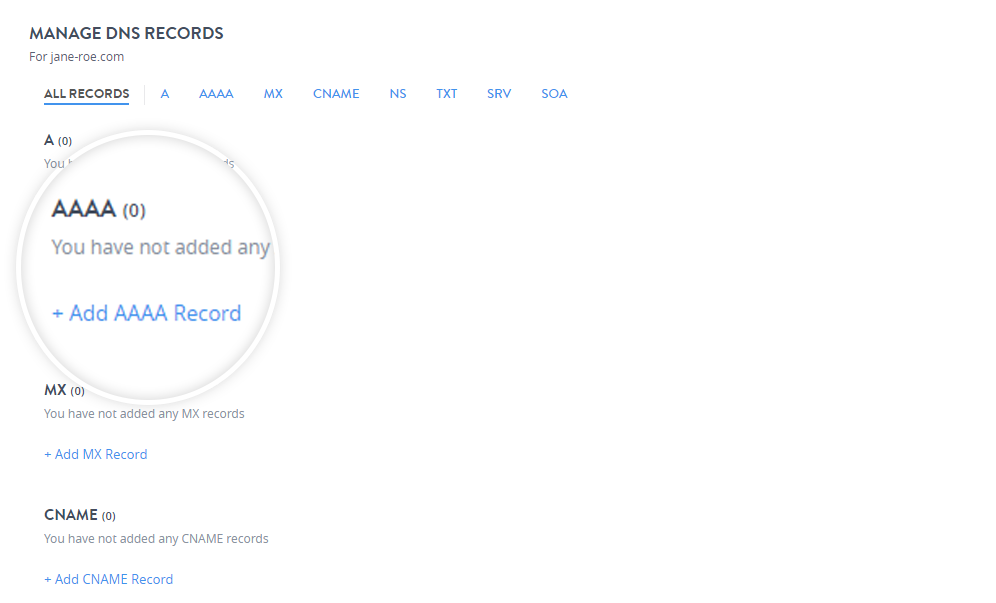The image size is (996, 603).
Task: Open the A records tab
Action: point(165,94)
